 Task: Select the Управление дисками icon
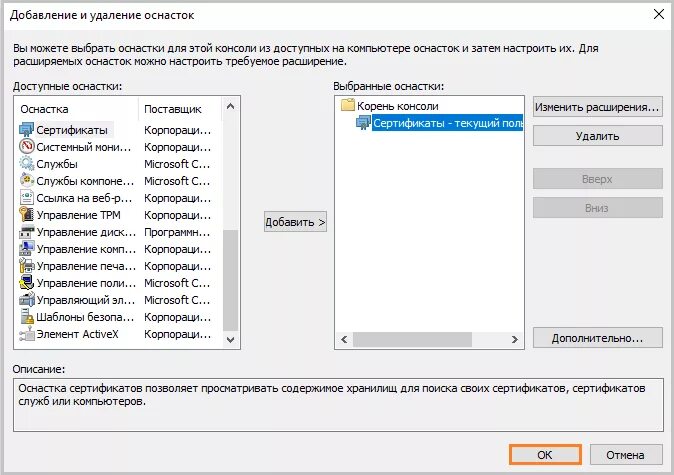pos(27,232)
